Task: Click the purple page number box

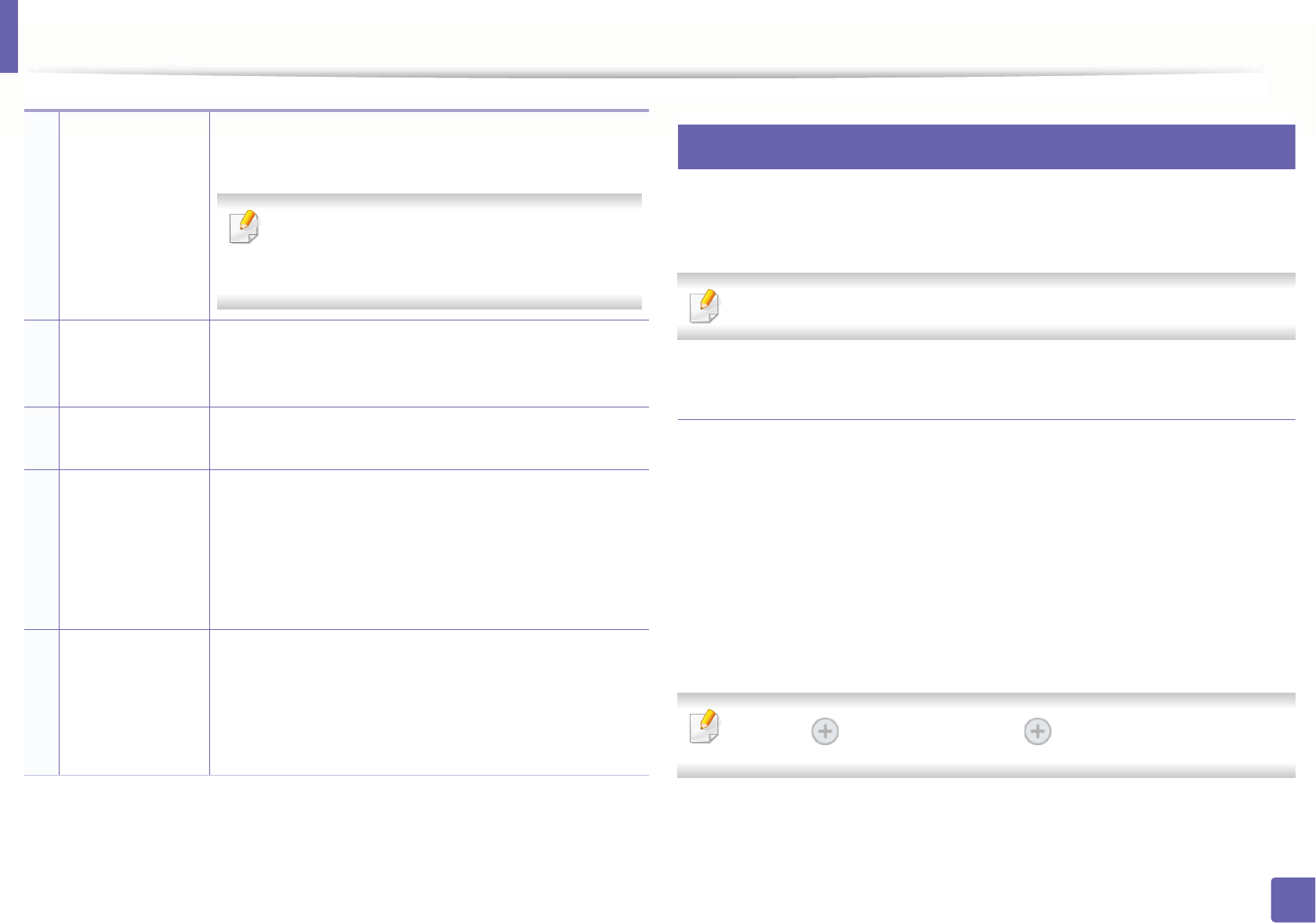Action: [x=1292, y=899]
